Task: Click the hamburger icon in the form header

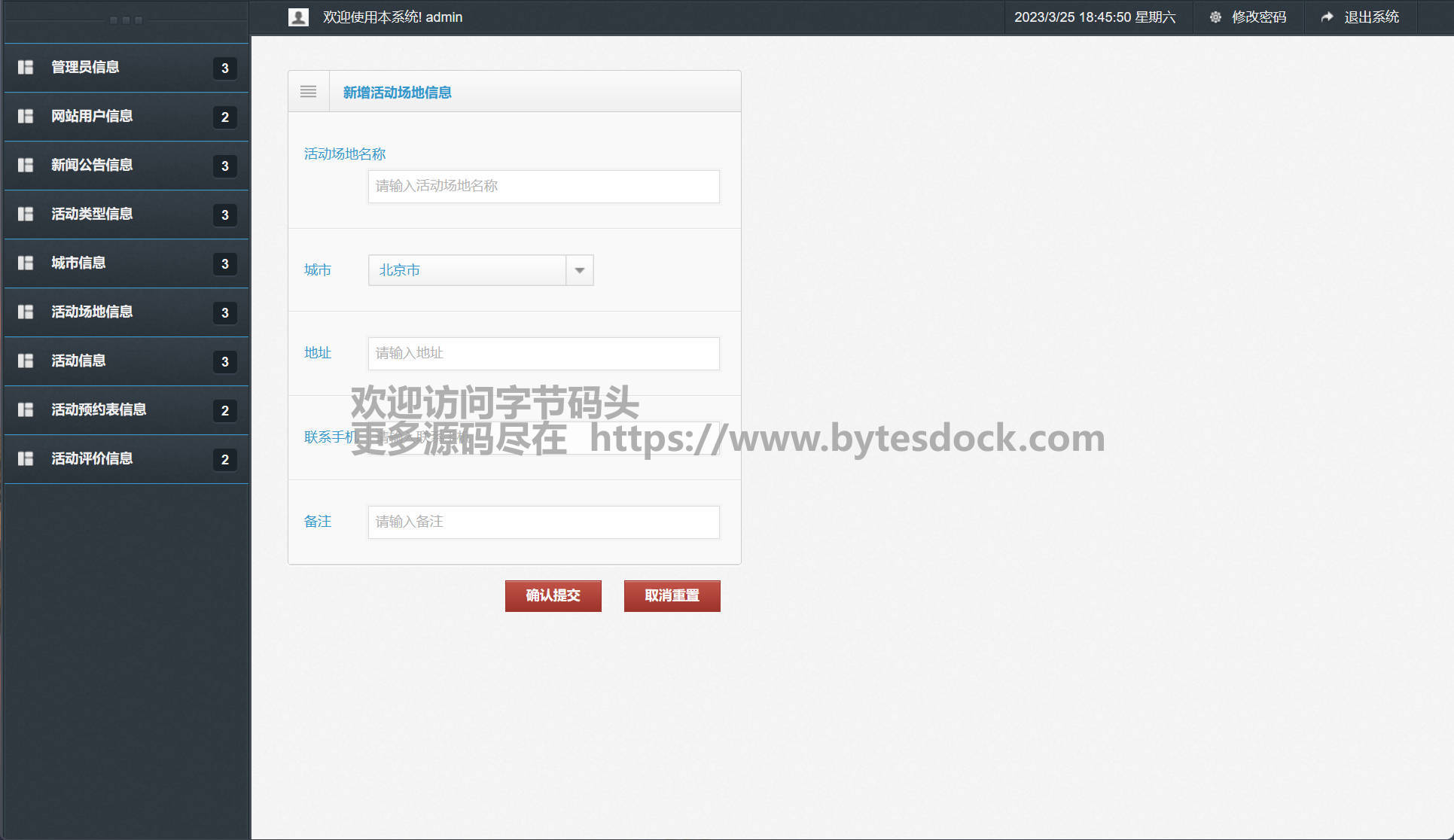Action: (x=308, y=92)
